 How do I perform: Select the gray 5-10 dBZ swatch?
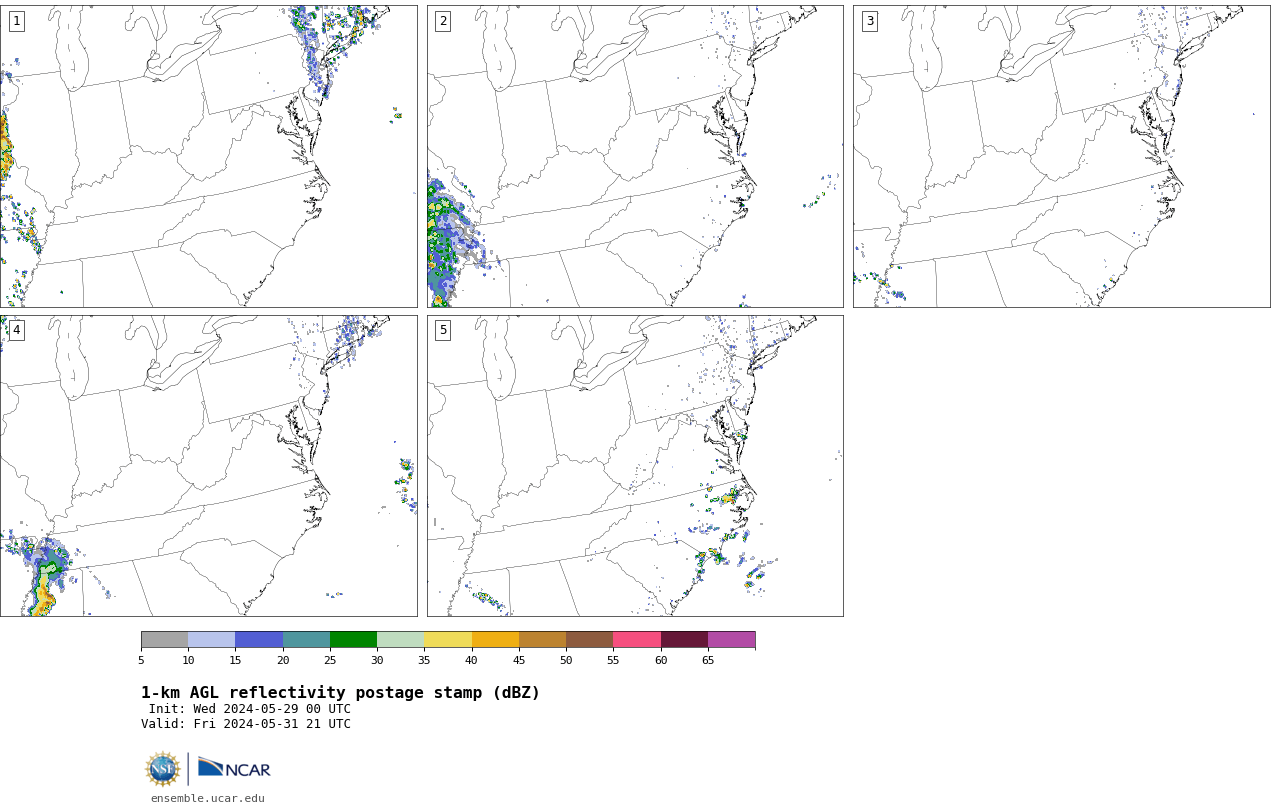[164, 640]
